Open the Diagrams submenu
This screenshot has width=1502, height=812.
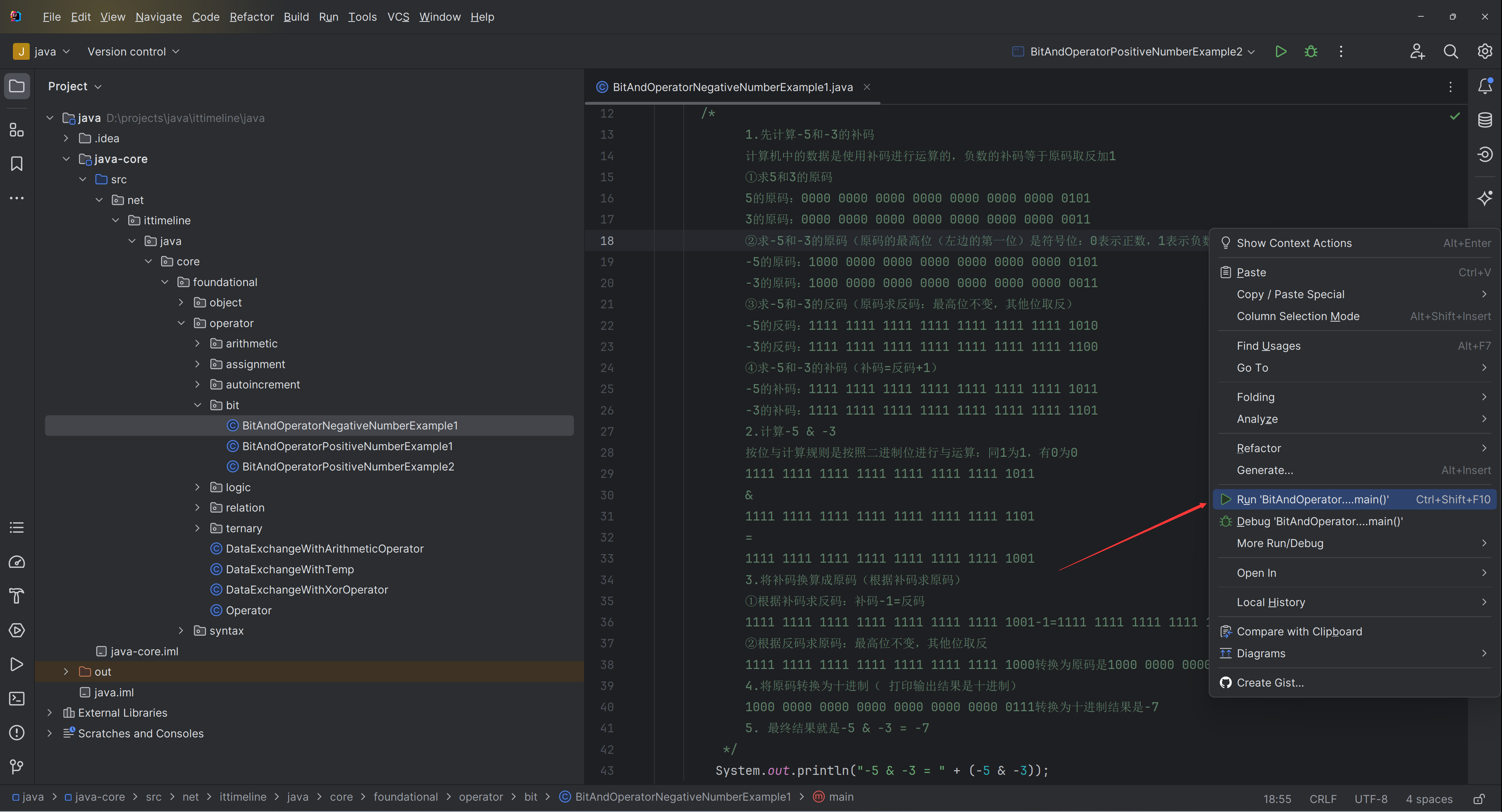point(1355,654)
